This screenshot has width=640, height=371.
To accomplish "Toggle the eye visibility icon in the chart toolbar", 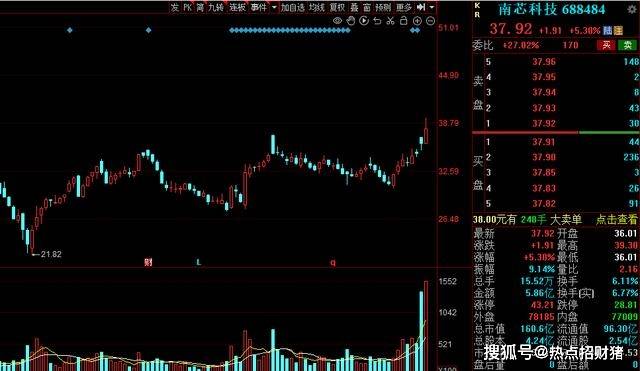I will pos(337,20).
